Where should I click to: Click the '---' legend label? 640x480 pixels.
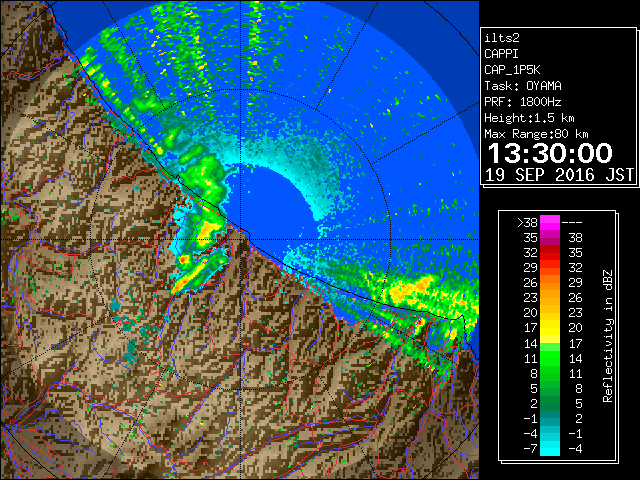pos(572,223)
